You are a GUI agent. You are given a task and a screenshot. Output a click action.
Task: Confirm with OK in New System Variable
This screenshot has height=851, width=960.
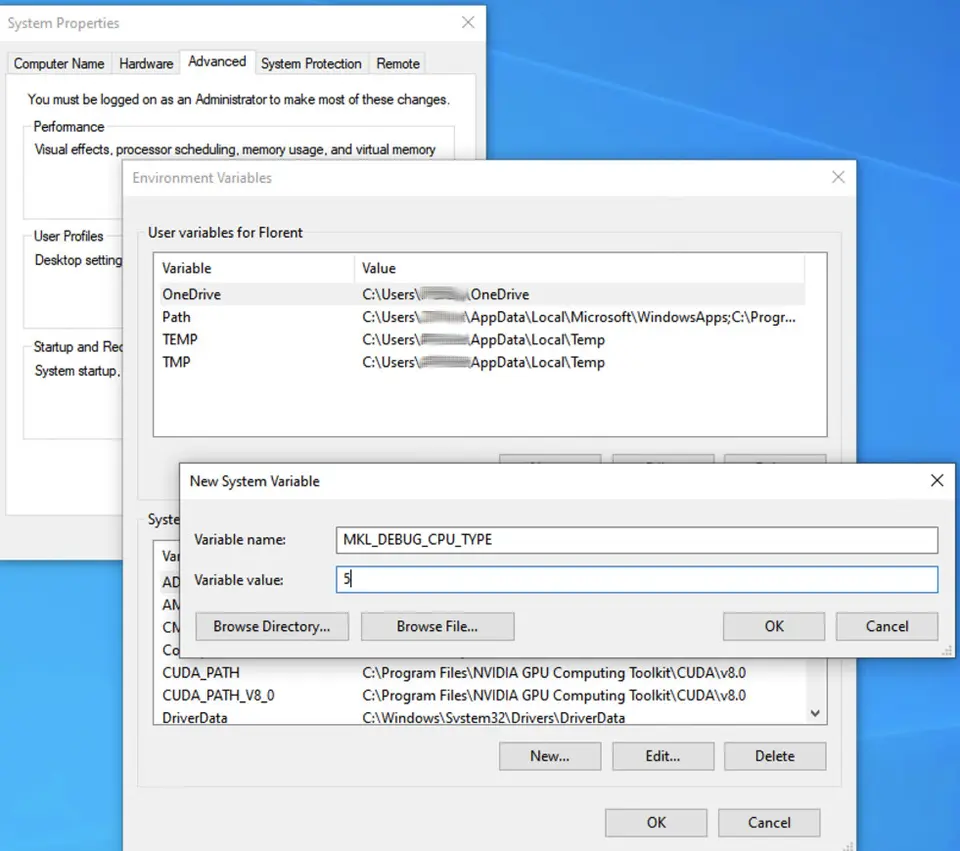(x=774, y=626)
